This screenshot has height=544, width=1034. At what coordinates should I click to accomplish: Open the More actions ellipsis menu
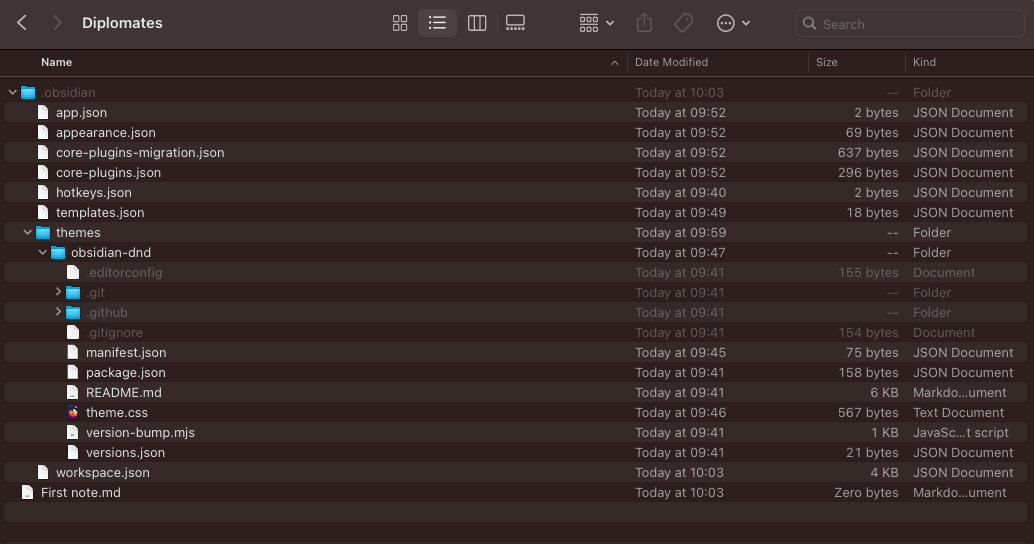pyautogui.click(x=733, y=23)
